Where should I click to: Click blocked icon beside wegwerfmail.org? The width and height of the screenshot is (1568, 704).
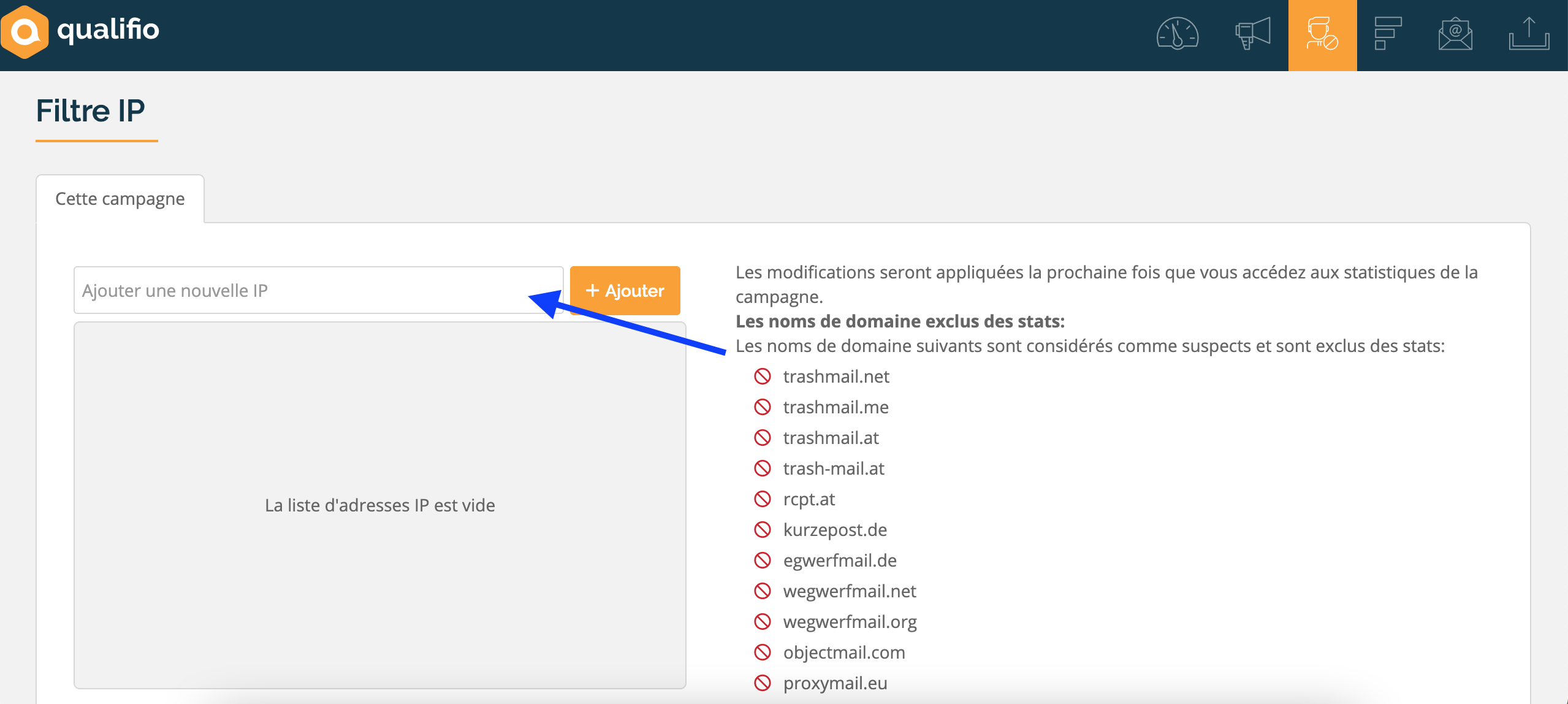pos(762,622)
